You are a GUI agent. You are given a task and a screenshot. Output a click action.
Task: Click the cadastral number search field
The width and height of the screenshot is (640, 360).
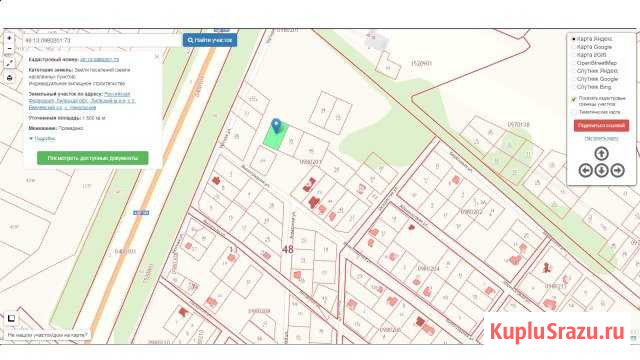102,40
